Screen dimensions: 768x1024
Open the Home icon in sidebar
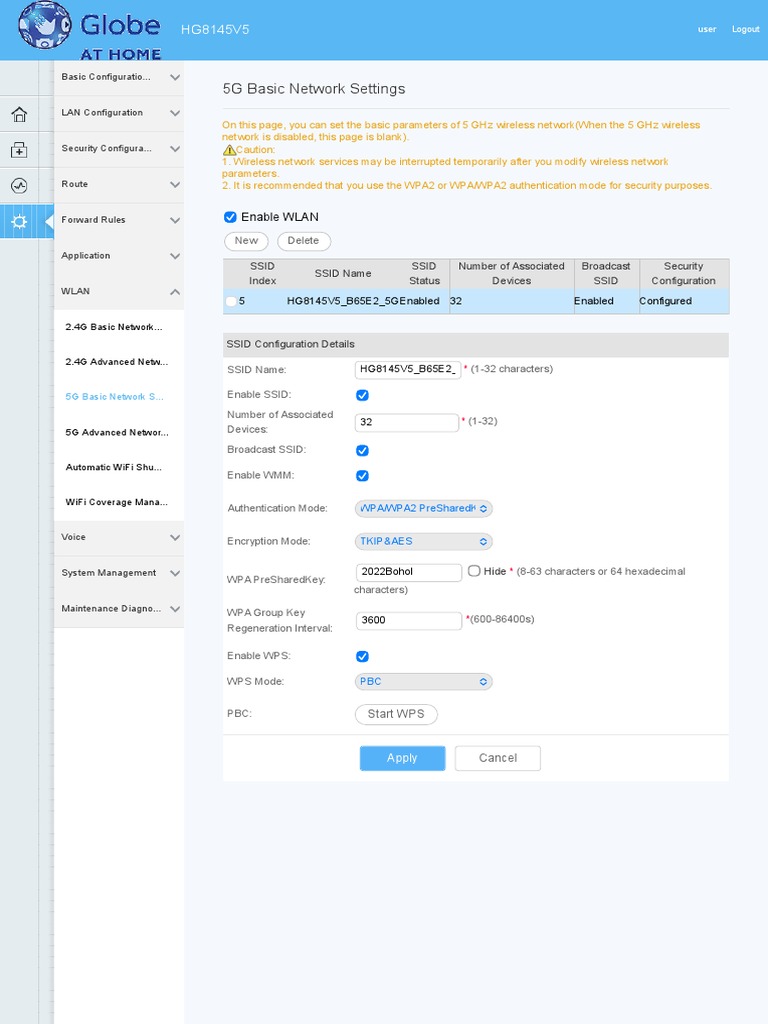click(x=19, y=114)
